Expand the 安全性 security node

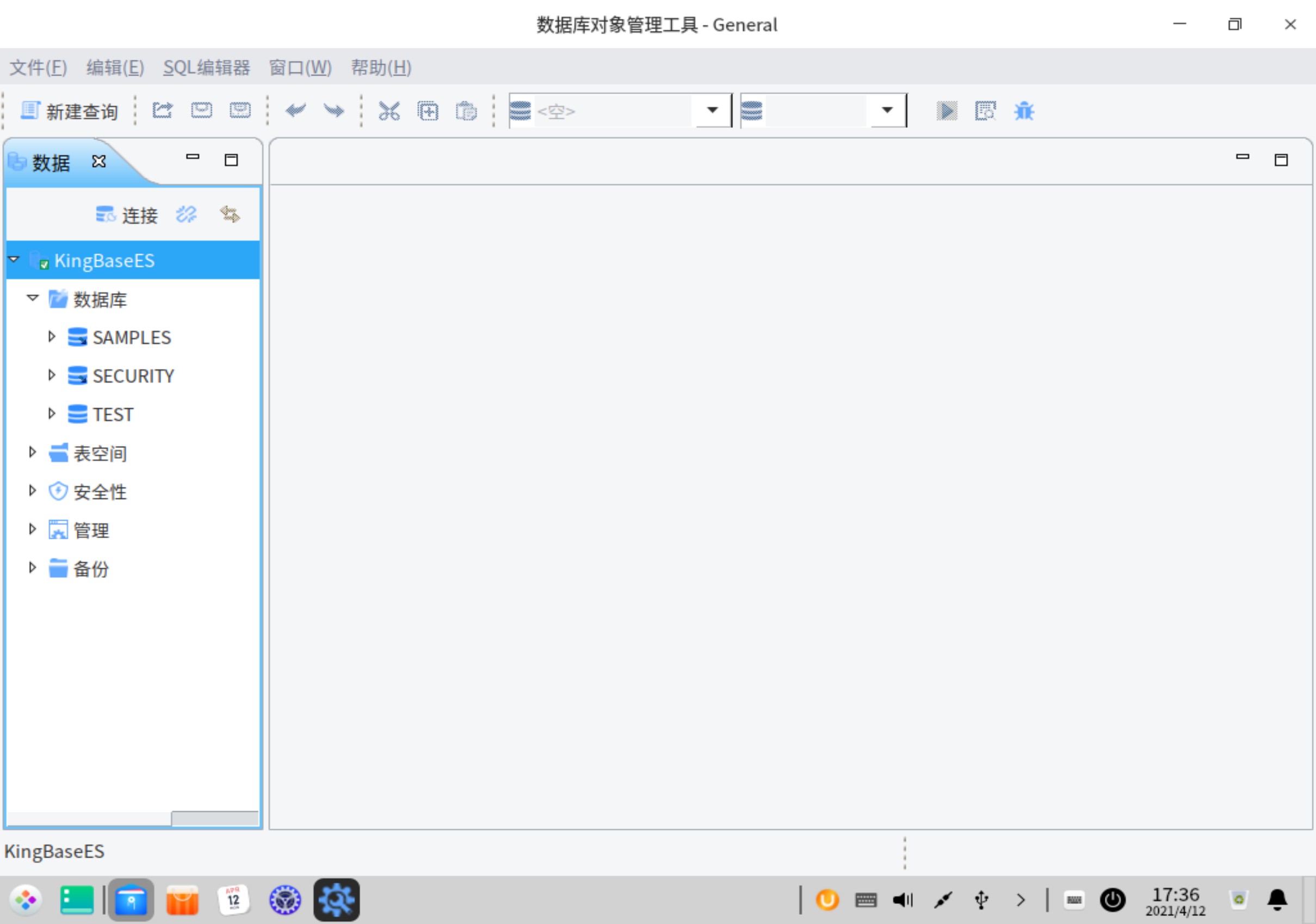(x=33, y=491)
